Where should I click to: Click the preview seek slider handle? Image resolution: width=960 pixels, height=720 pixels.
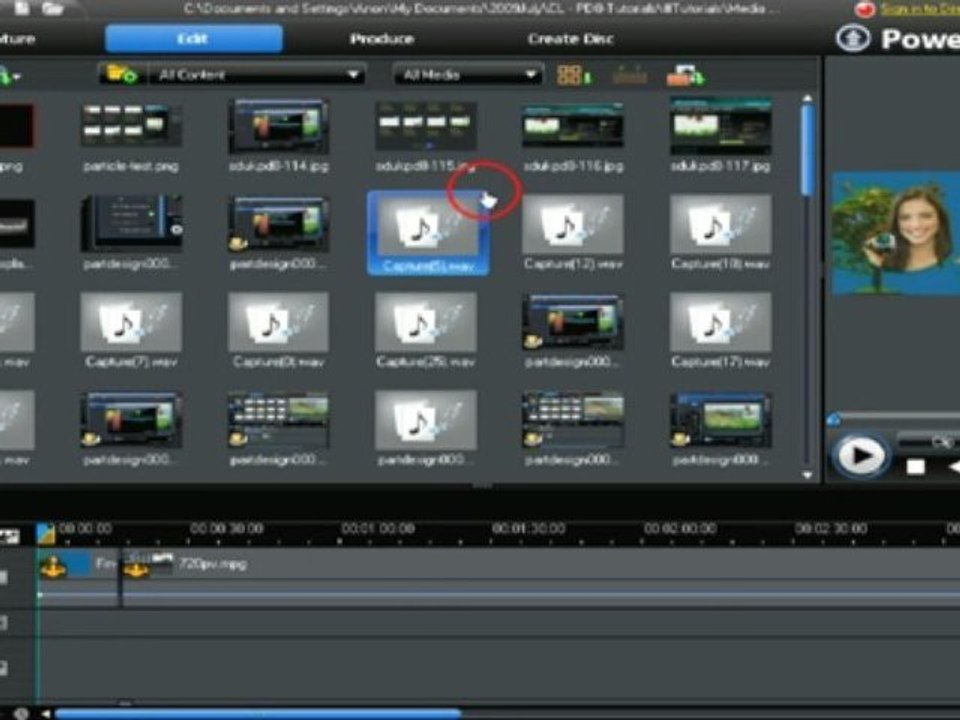click(x=833, y=419)
